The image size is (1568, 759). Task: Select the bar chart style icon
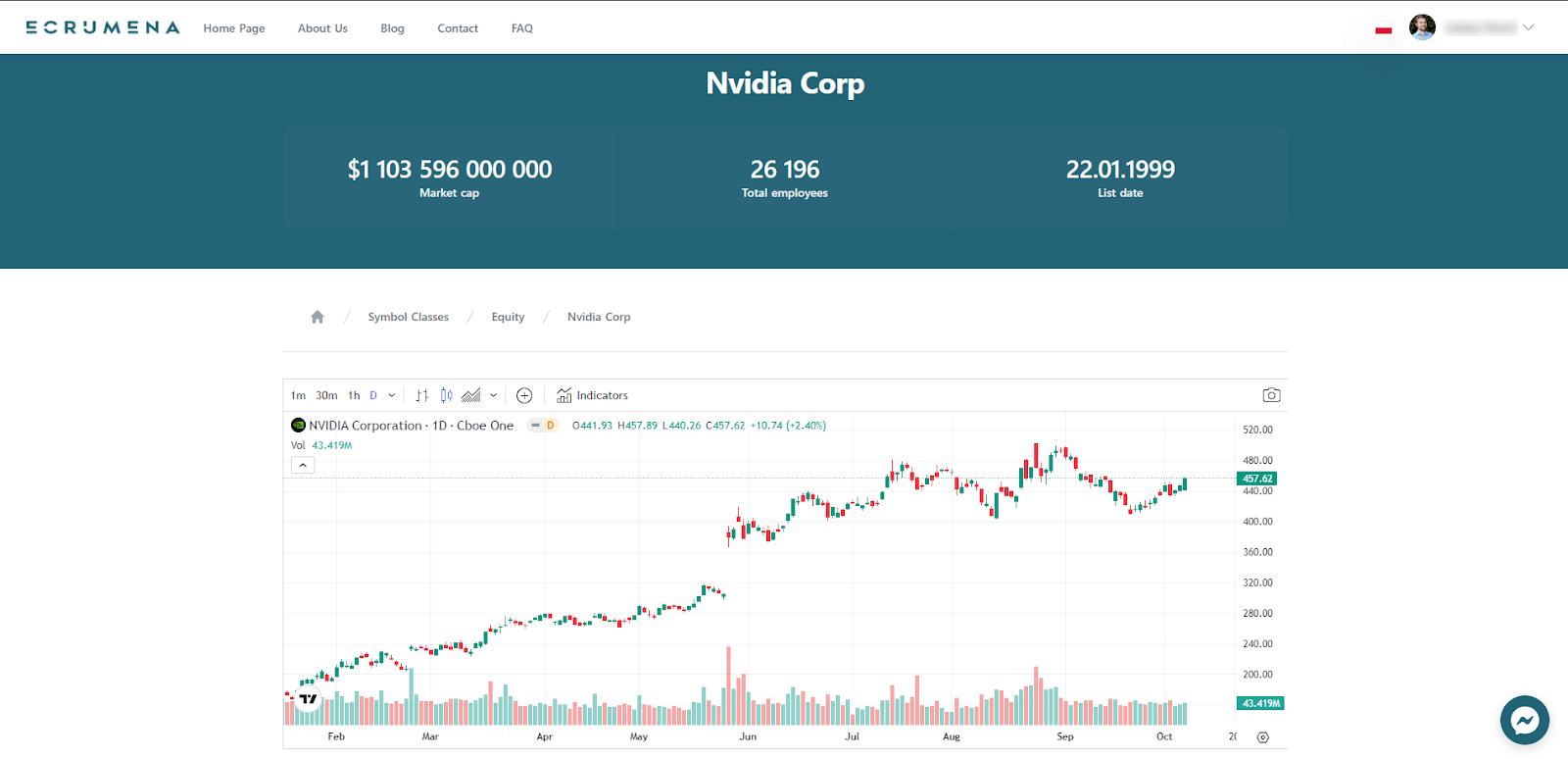pos(422,395)
